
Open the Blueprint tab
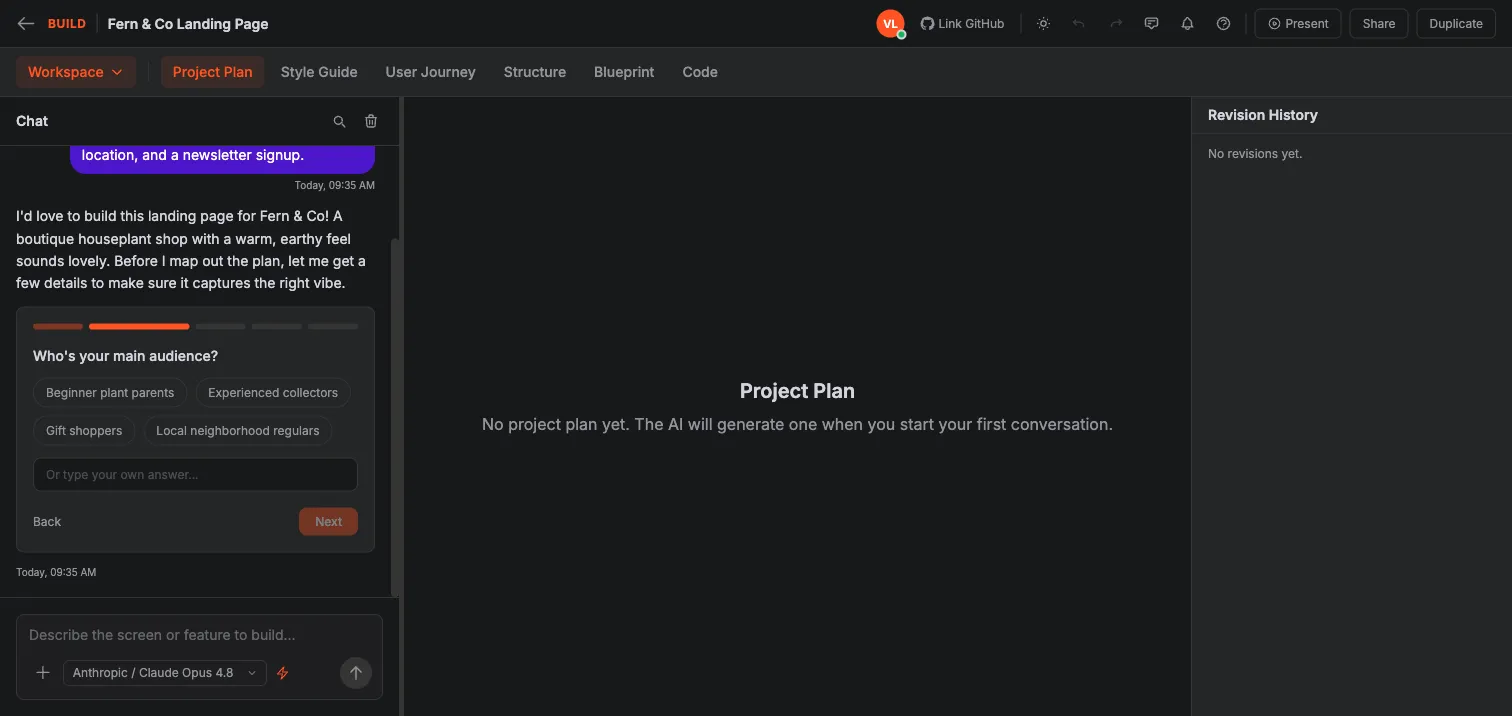pyautogui.click(x=624, y=72)
